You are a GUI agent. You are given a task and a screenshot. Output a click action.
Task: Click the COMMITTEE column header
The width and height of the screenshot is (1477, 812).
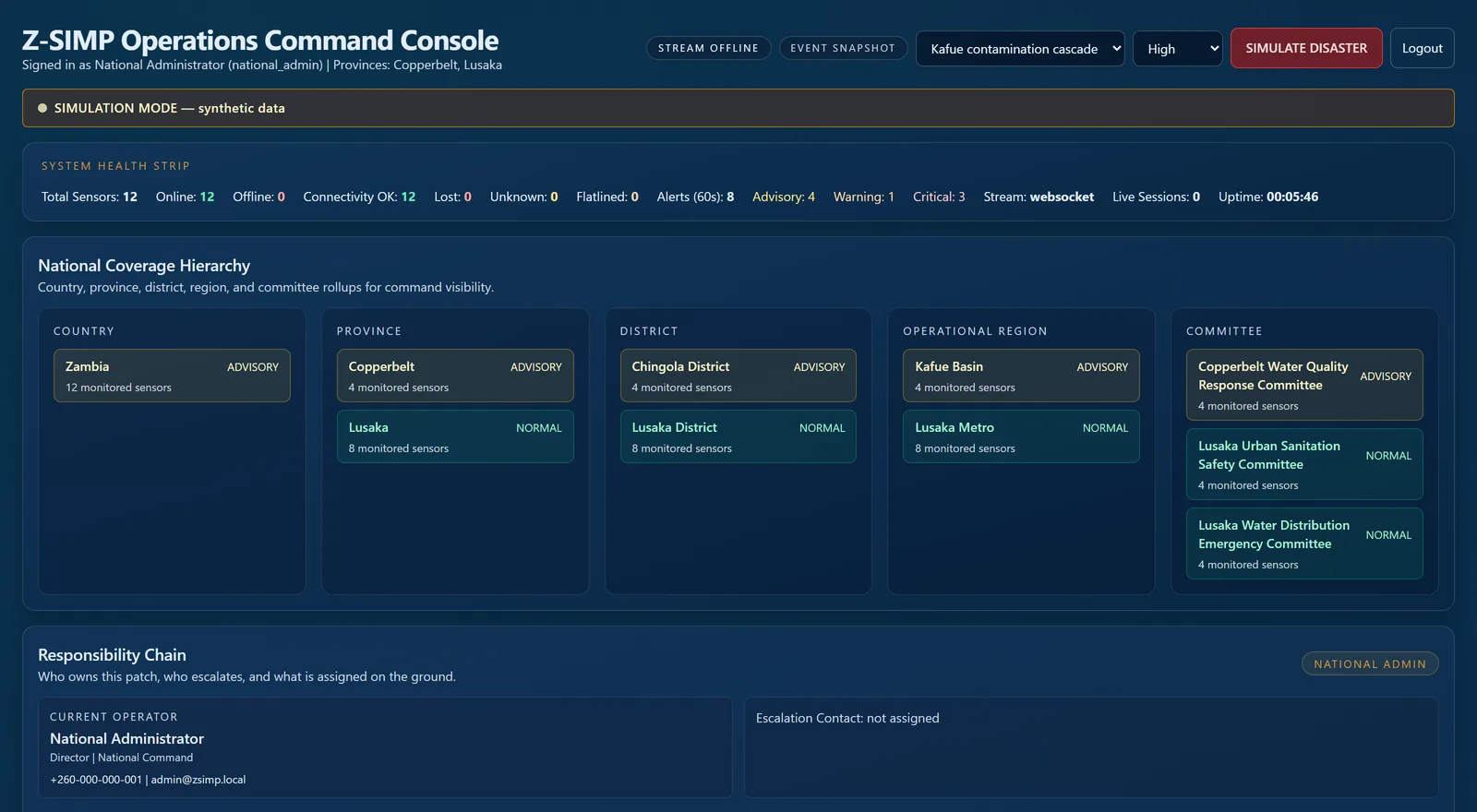(x=1224, y=331)
